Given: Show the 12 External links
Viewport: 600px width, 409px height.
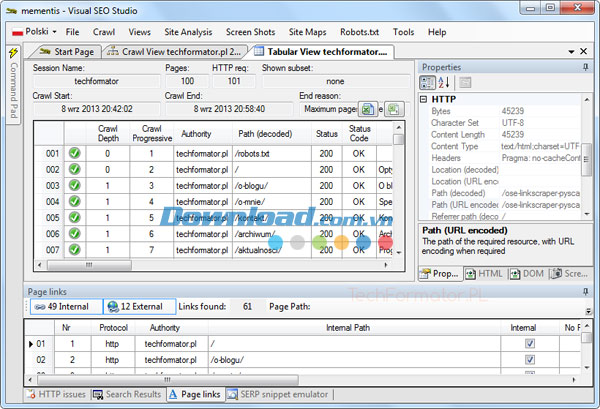Looking at the screenshot, I should pos(139,306).
